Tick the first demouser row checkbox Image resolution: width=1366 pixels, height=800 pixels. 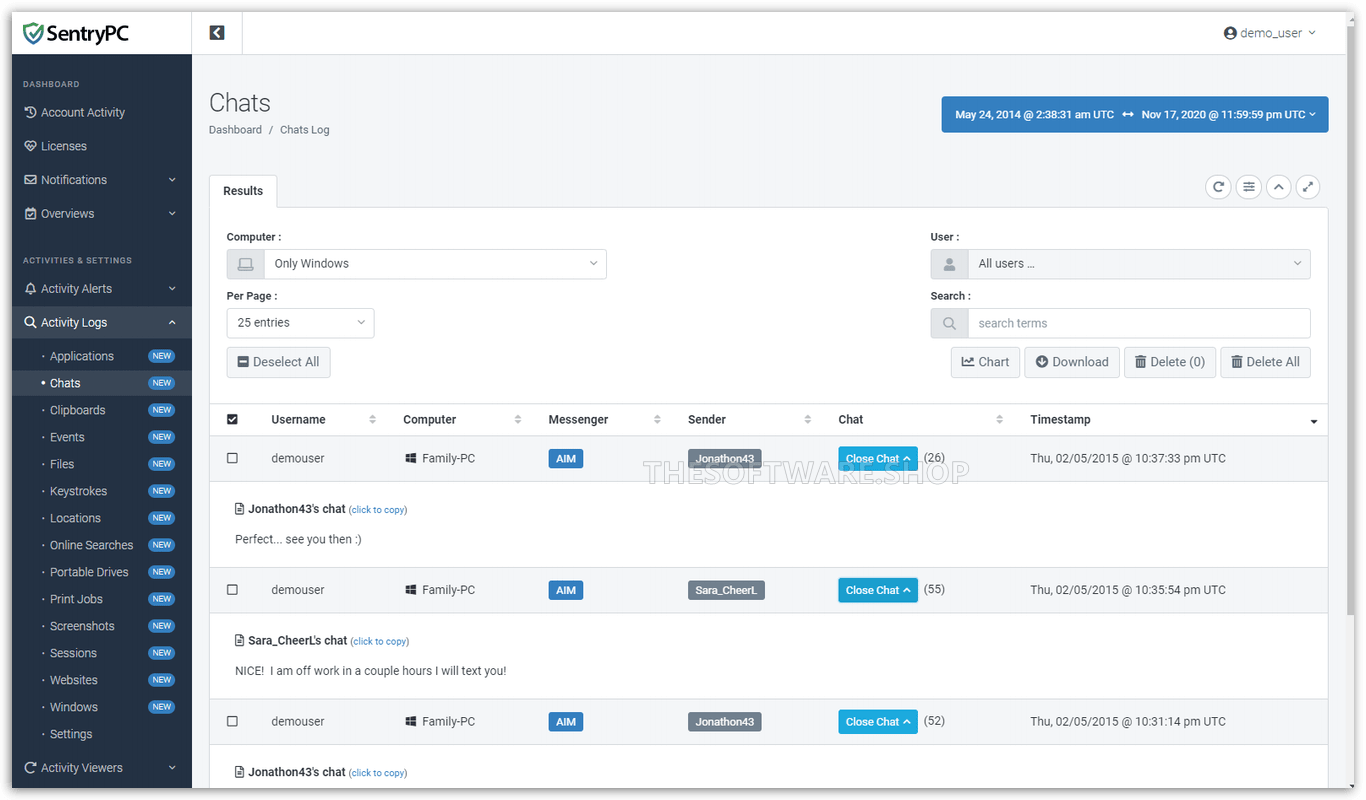(233, 457)
